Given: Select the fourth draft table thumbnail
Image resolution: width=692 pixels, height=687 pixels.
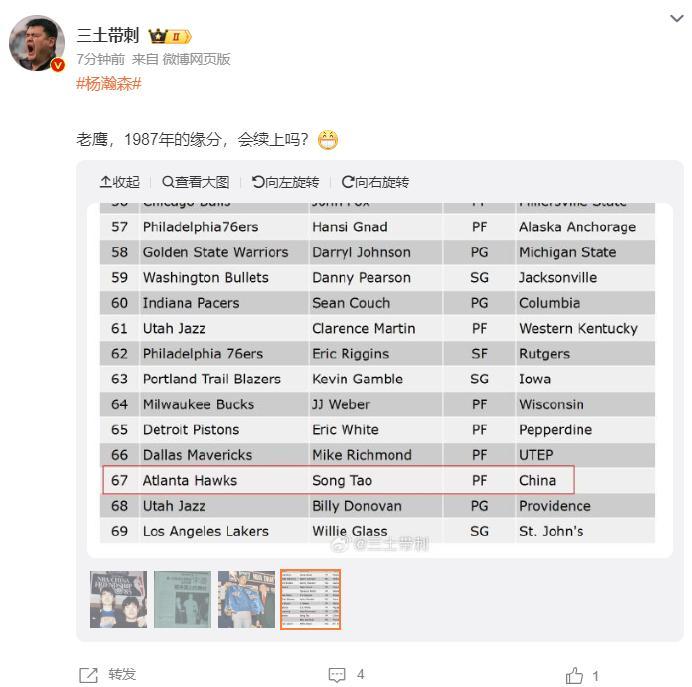Looking at the screenshot, I should [310, 599].
